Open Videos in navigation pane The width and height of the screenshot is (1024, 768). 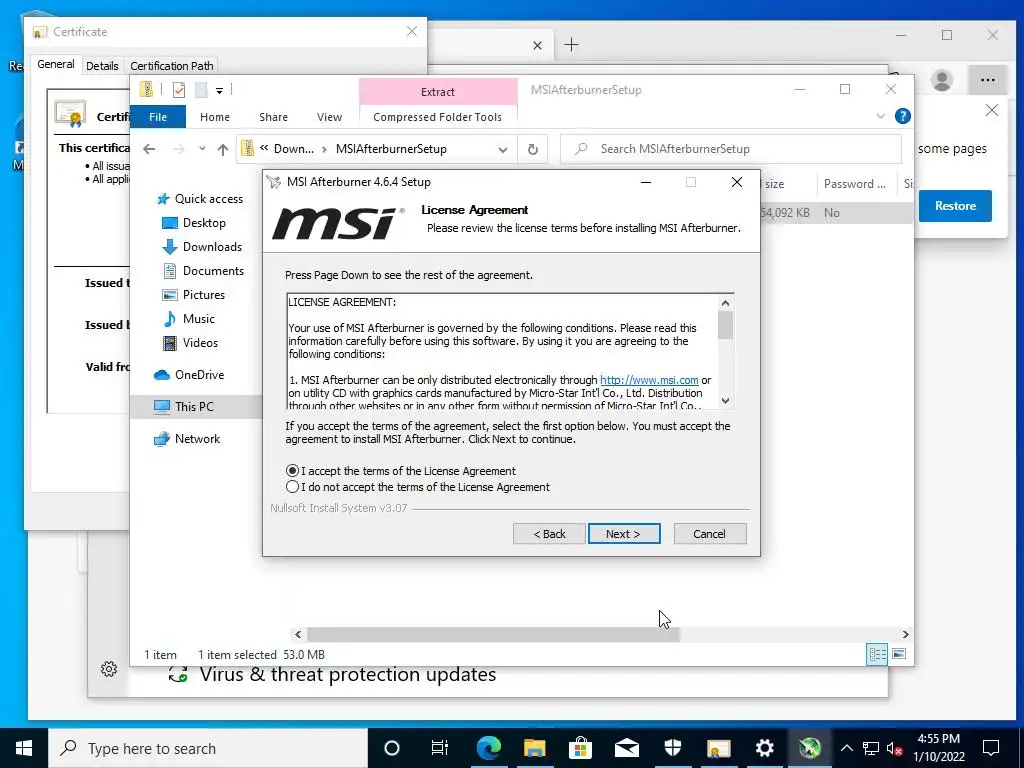point(189,343)
